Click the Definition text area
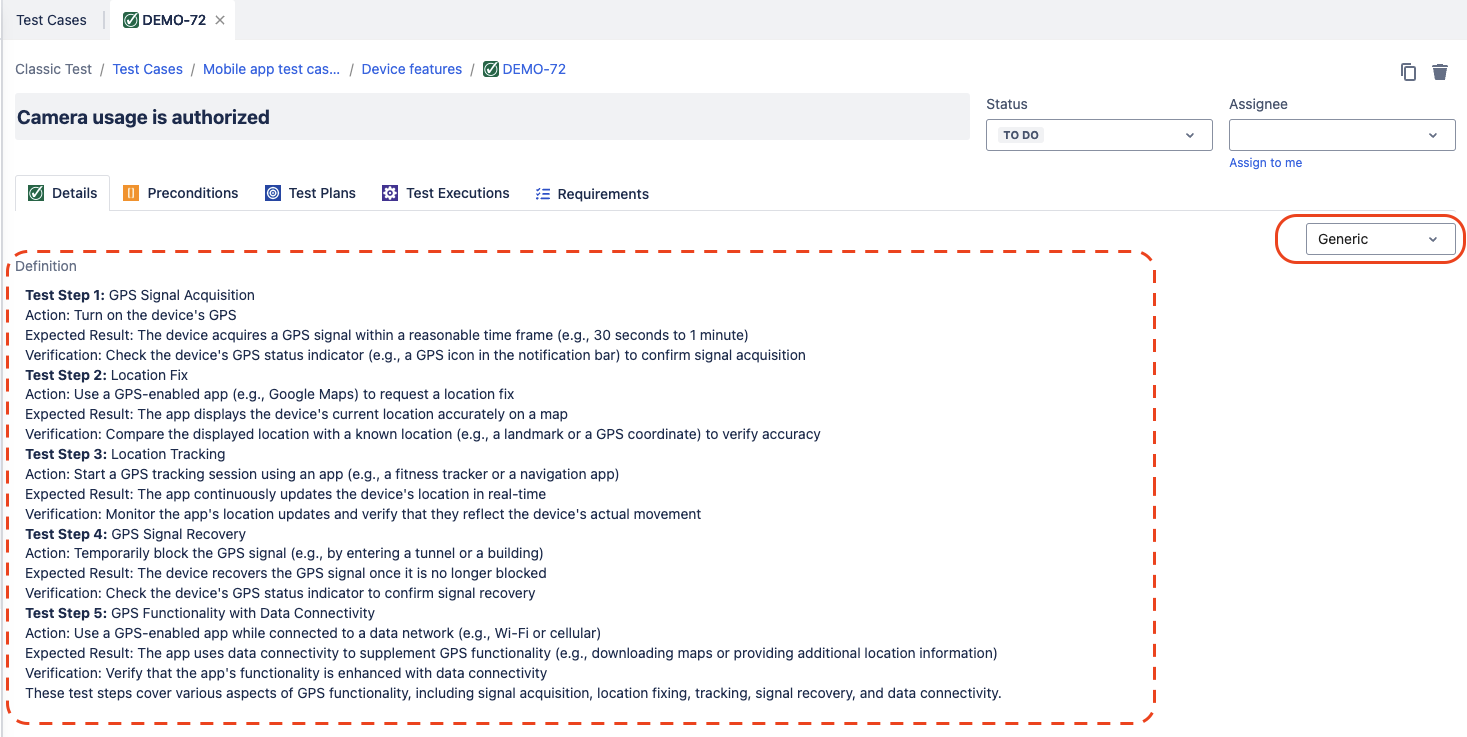Screen dimensions: 1467x737 coord(580,494)
